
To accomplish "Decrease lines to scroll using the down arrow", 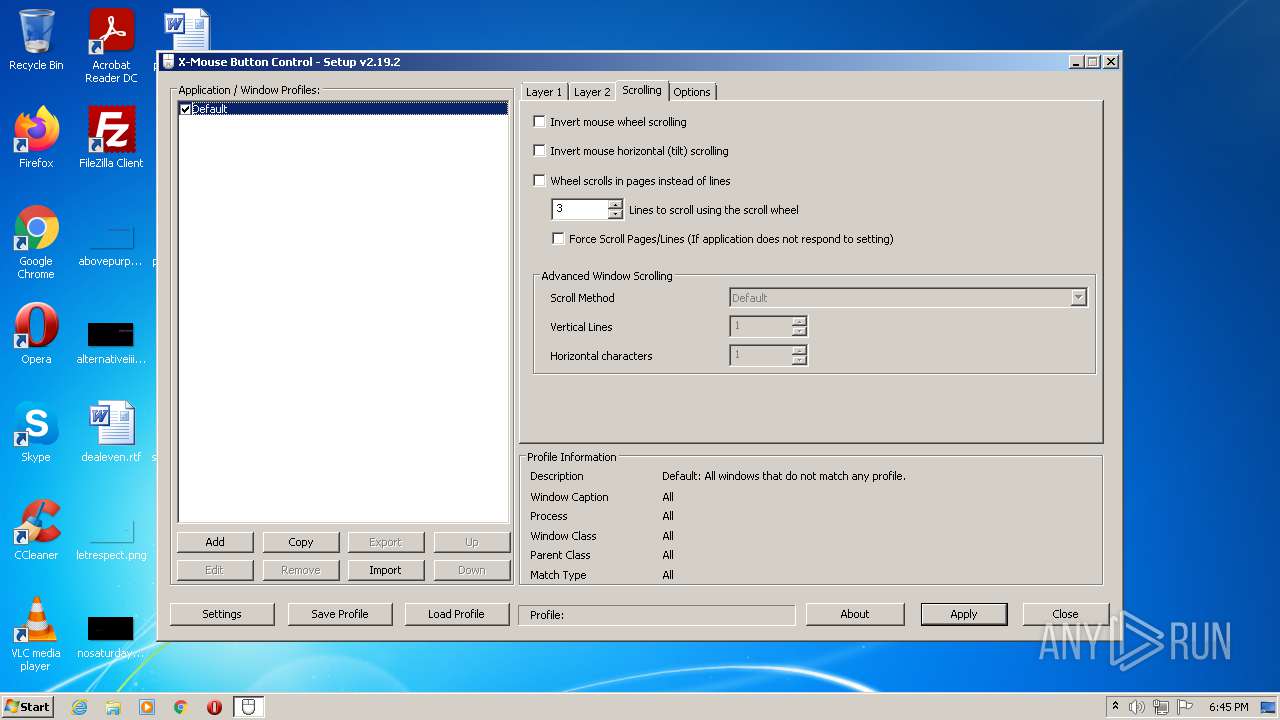I will tap(615, 214).
